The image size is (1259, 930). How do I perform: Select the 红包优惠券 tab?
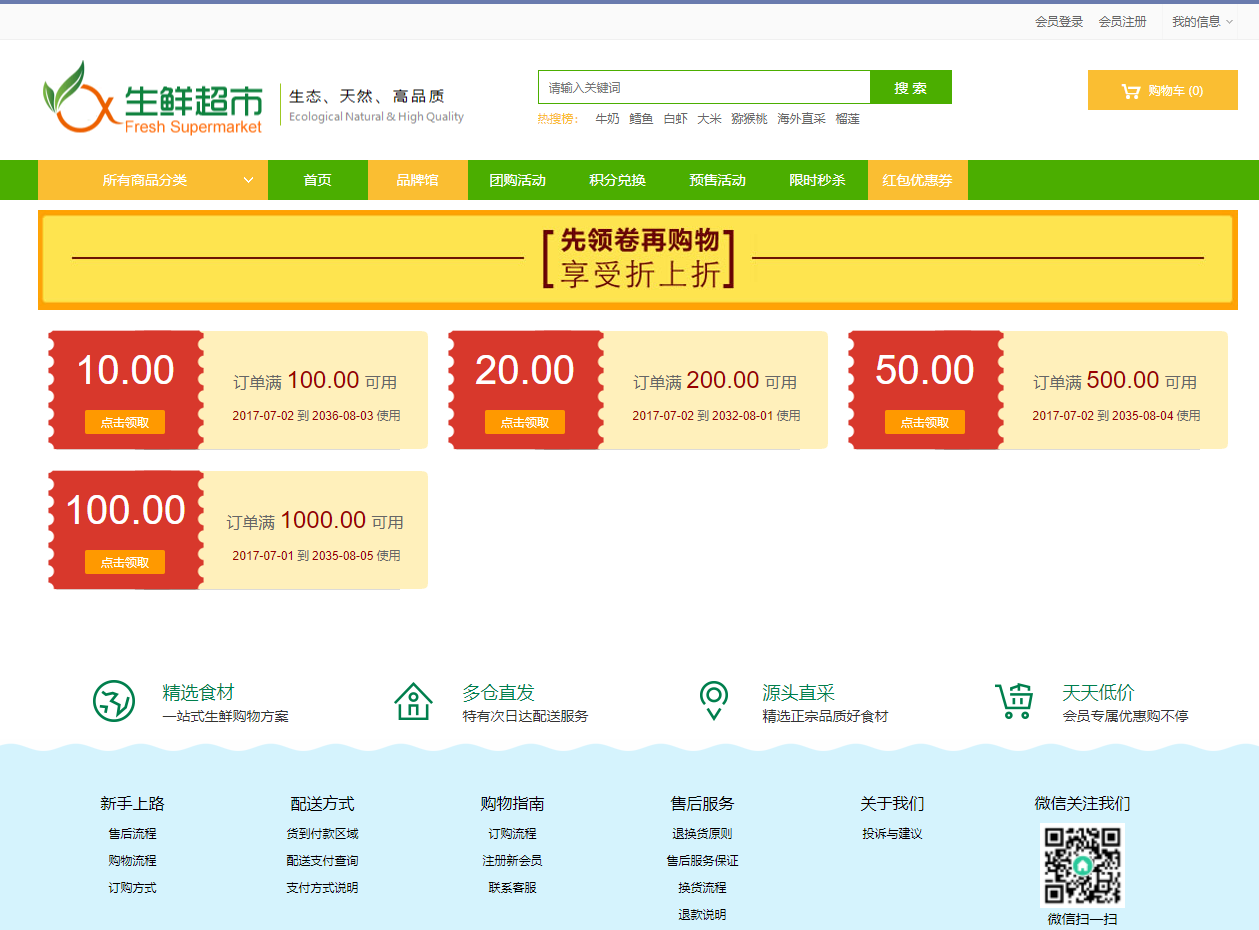click(918, 180)
